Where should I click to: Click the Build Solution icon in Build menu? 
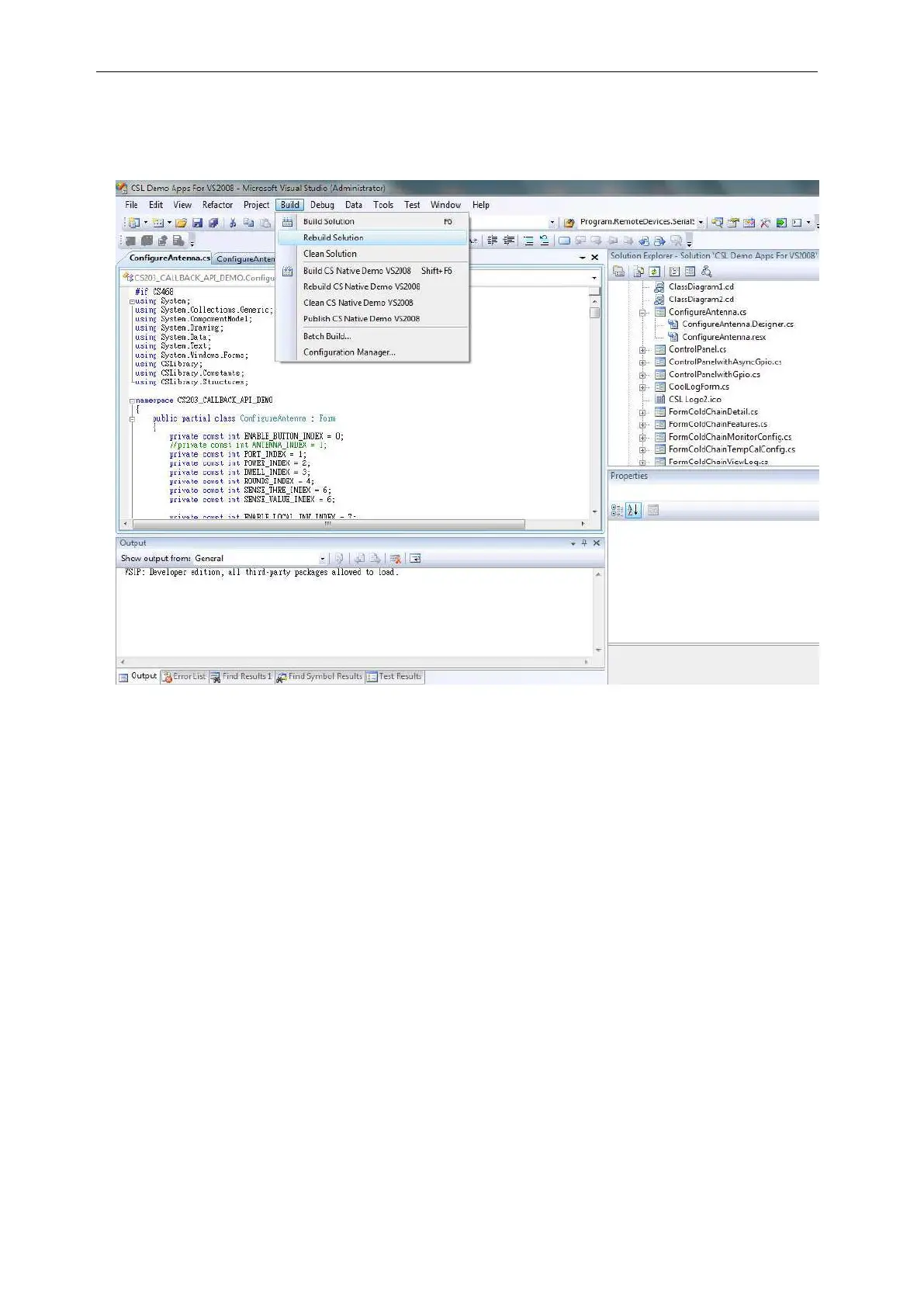pyautogui.click(x=288, y=222)
